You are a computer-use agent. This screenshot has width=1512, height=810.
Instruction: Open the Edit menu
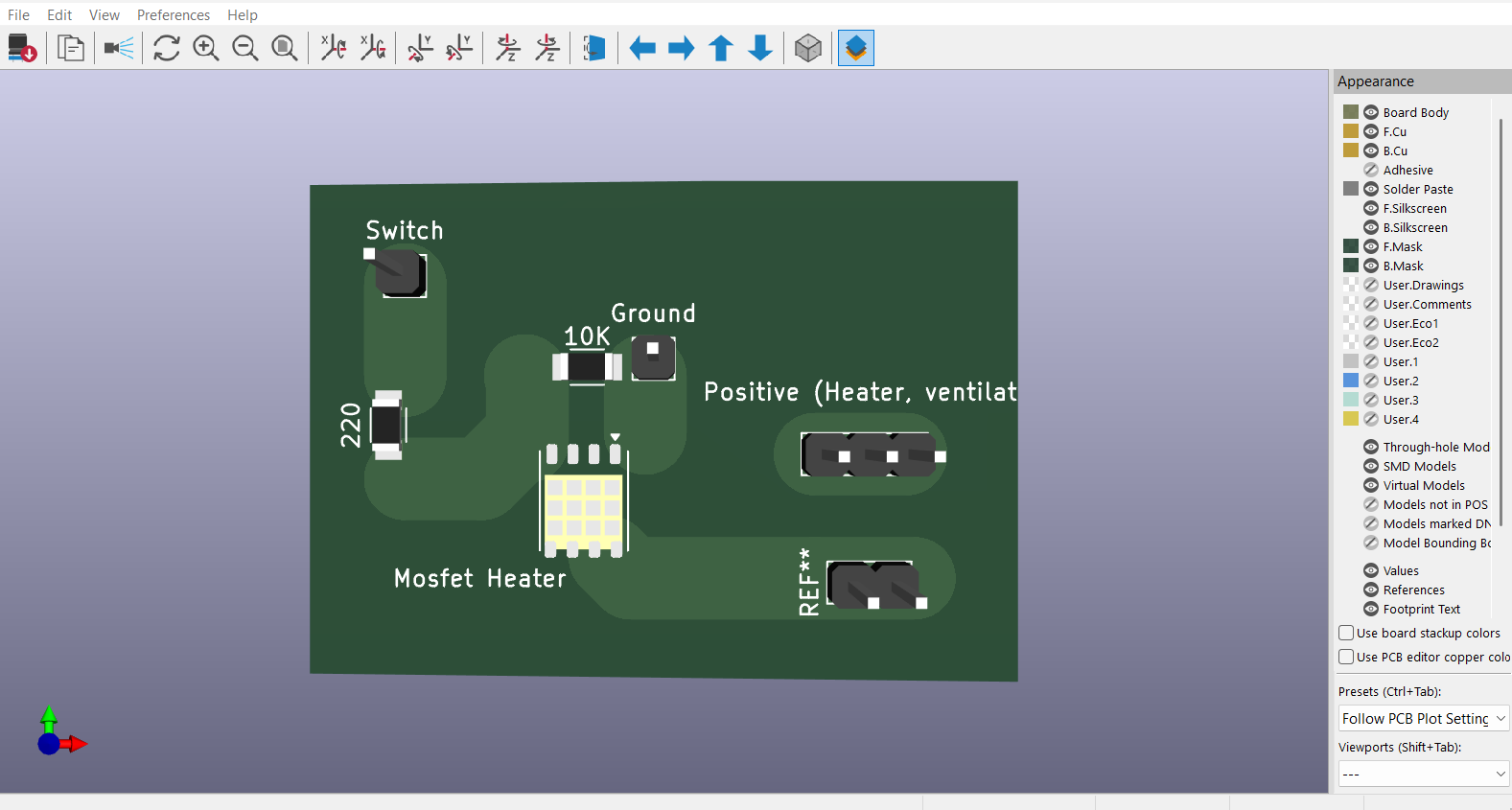click(59, 14)
